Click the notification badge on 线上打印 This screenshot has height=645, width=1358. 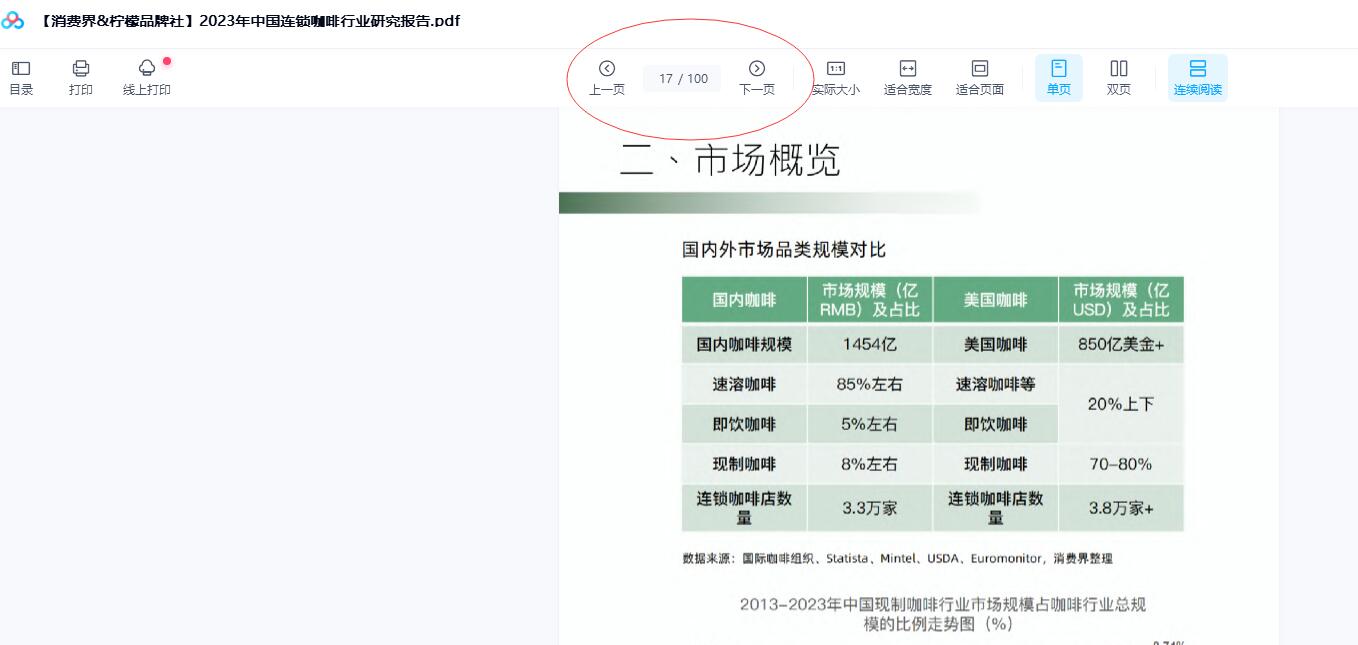click(x=167, y=61)
